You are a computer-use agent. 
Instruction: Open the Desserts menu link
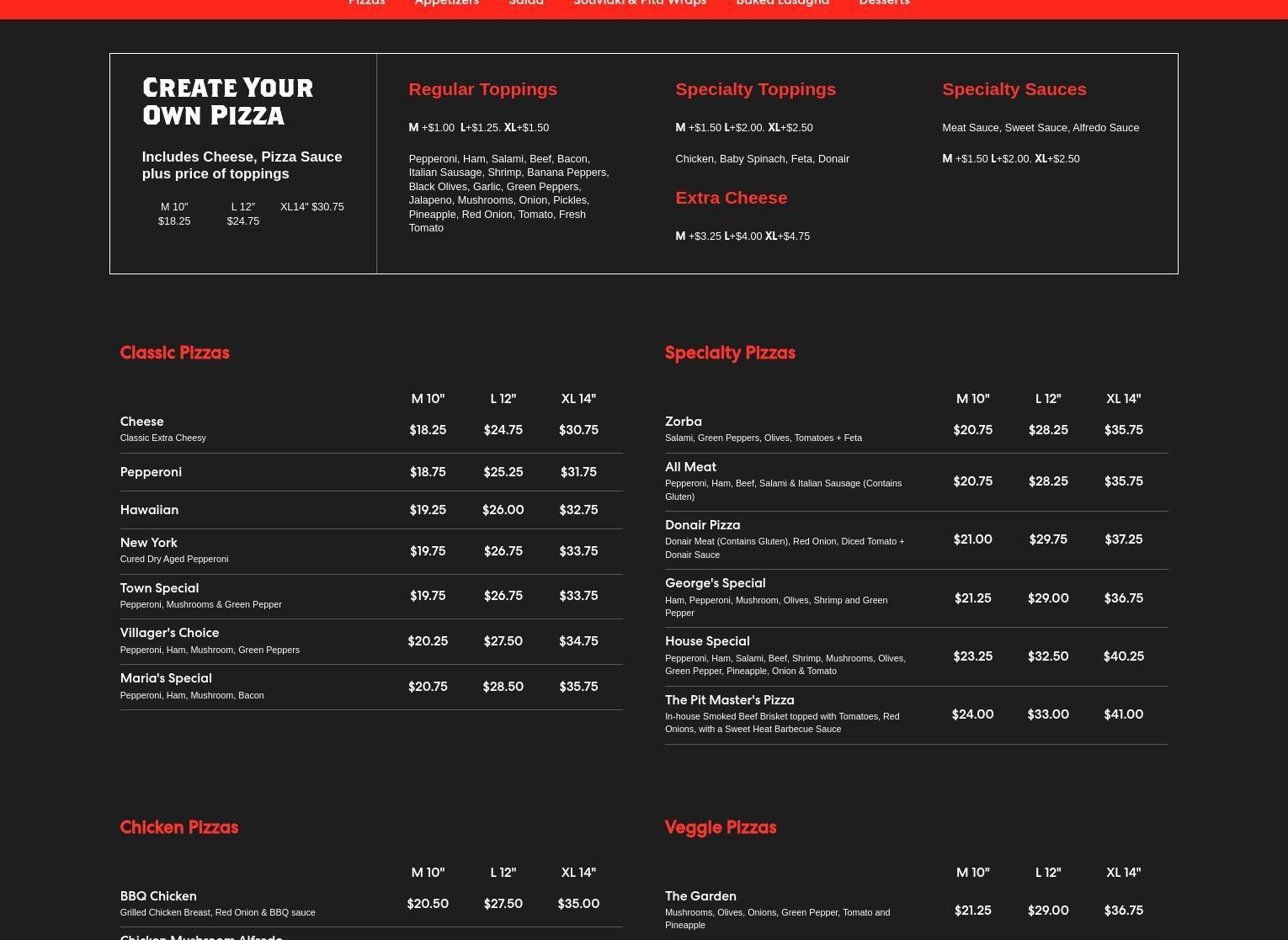[884, 3]
